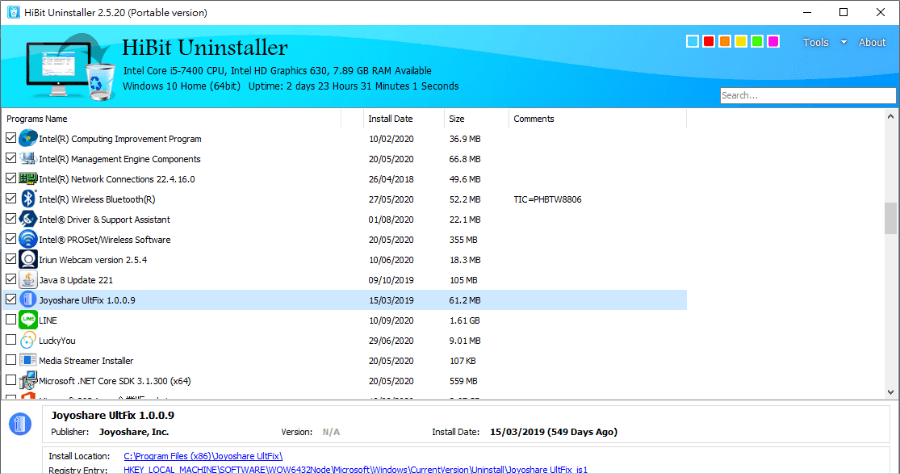
Task: Click the Microsoft .NET Core SDK icon
Action: [28, 380]
